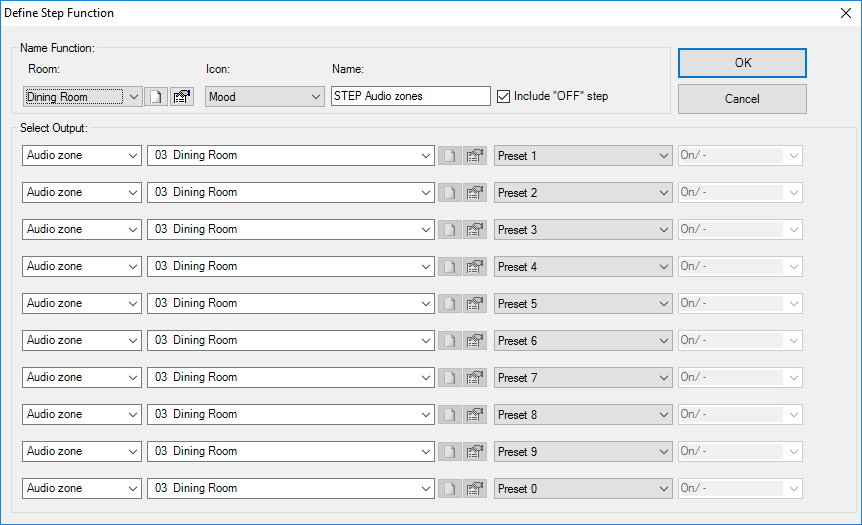The width and height of the screenshot is (862, 525).
Task: Click the new page icon in Preset 5 row
Action: point(450,303)
